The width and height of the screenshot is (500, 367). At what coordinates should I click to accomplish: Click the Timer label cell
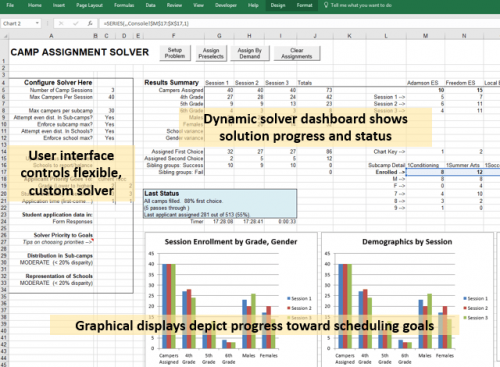point(197,221)
